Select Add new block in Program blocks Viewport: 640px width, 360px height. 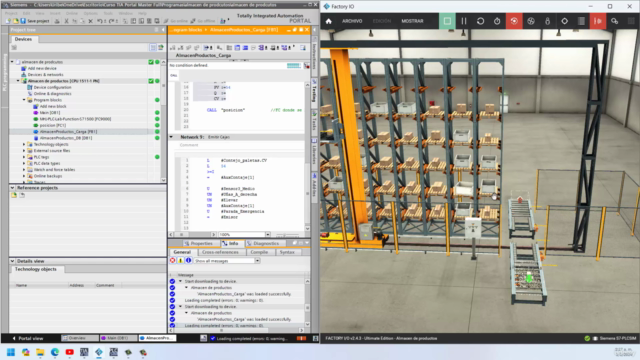tap(53, 106)
